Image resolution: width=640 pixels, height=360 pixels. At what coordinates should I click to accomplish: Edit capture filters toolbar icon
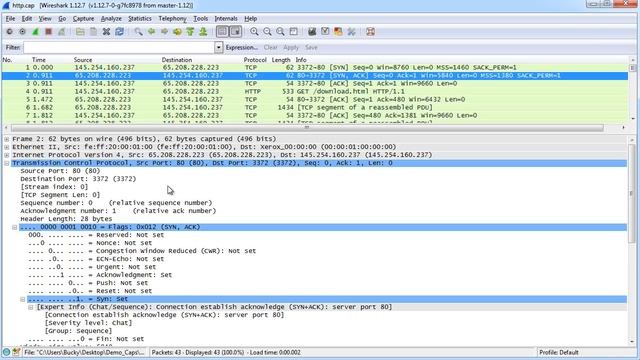click(312, 32)
